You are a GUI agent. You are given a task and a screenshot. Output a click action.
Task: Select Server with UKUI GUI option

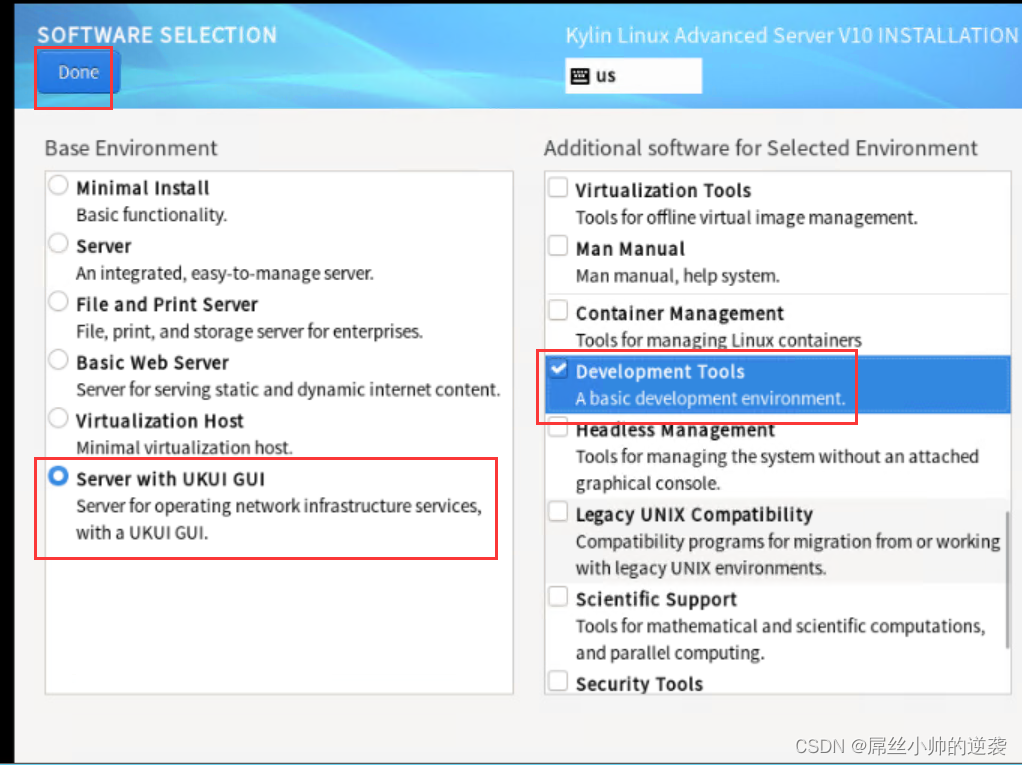pos(60,477)
